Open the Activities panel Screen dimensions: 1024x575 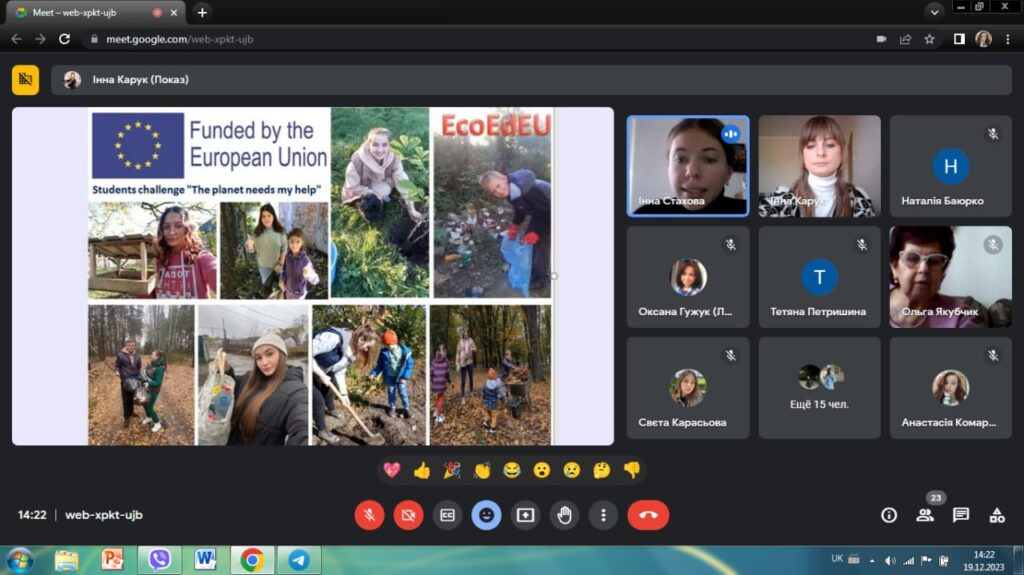(997, 515)
